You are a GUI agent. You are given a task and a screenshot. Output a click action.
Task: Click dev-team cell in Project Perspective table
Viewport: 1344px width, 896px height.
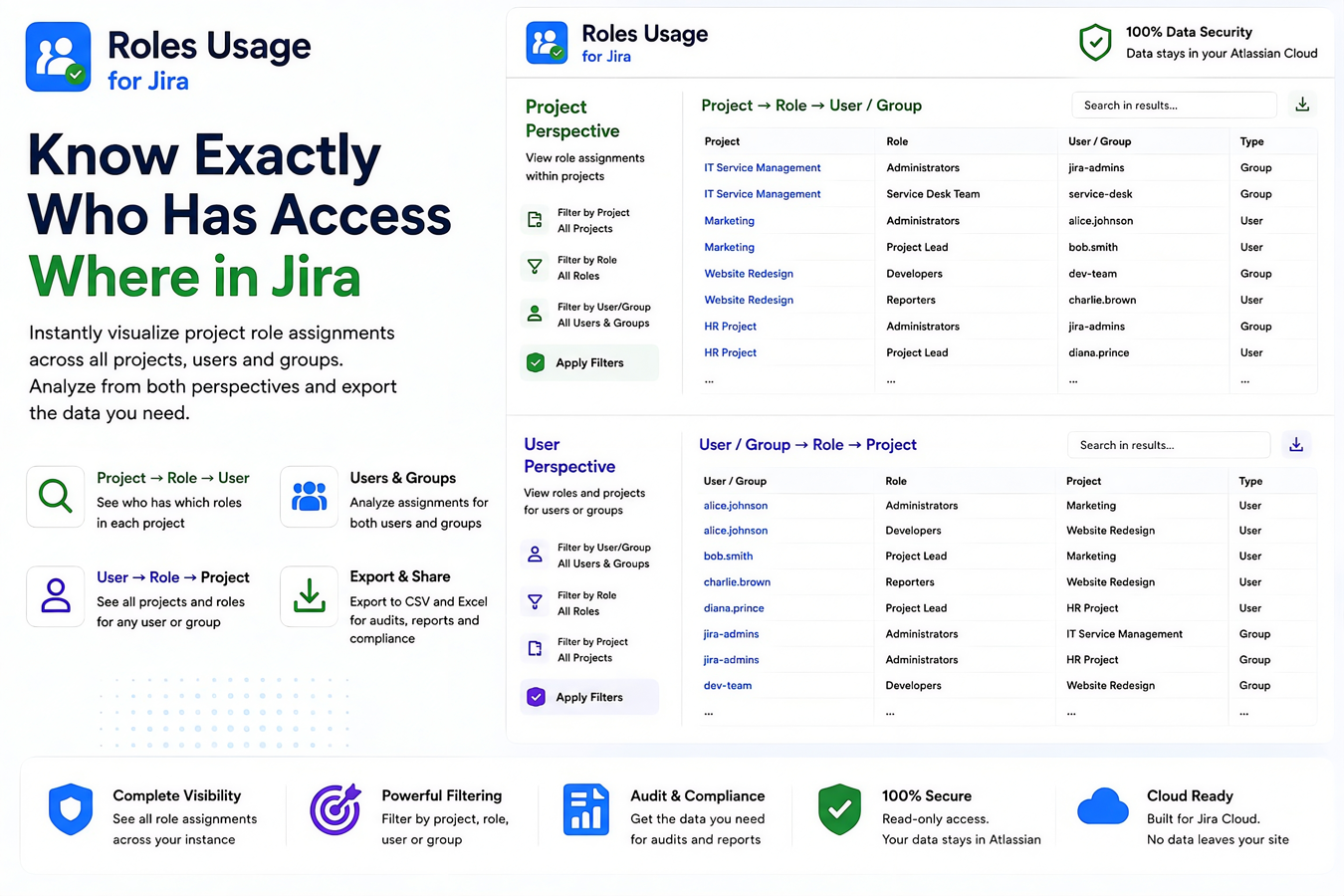pos(1092,274)
